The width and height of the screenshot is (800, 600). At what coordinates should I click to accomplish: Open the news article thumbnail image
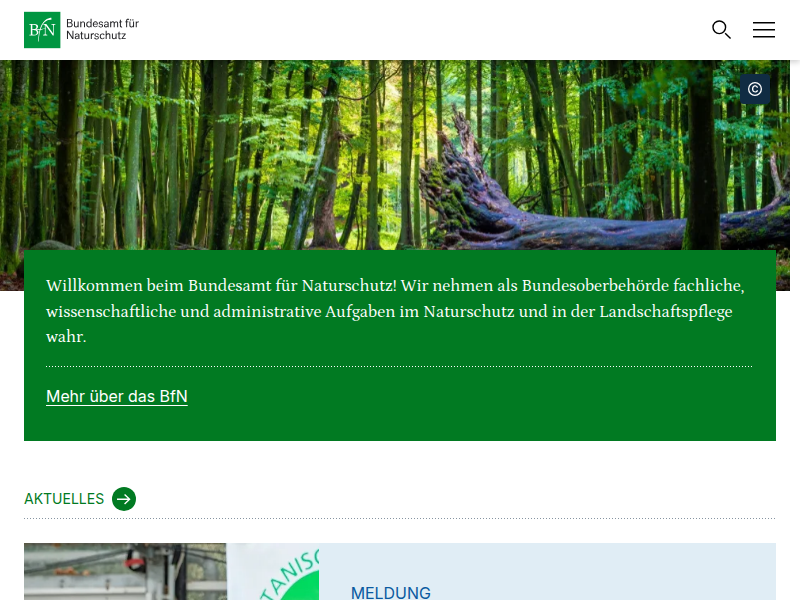click(171, 571)
